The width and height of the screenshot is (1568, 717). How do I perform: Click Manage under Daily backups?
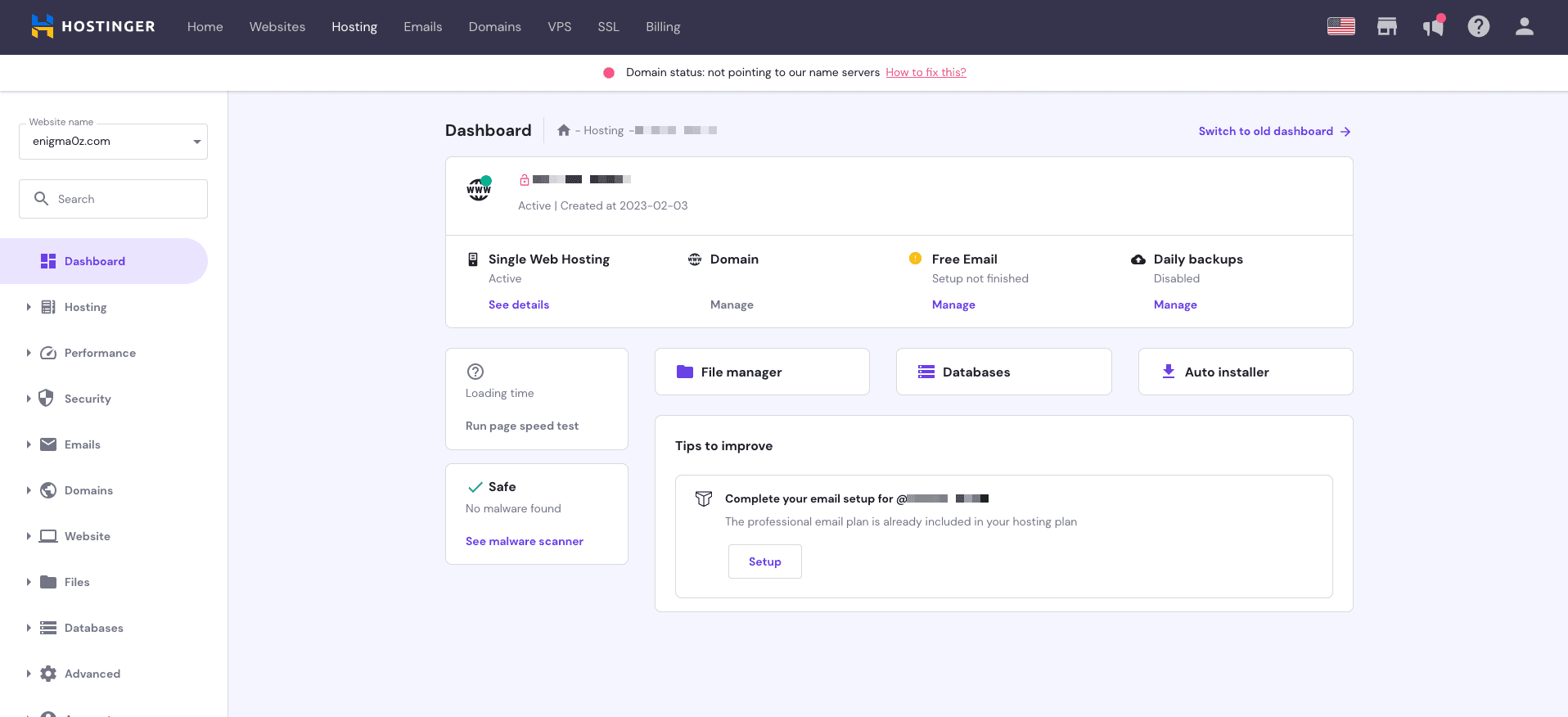[1175, 304]
